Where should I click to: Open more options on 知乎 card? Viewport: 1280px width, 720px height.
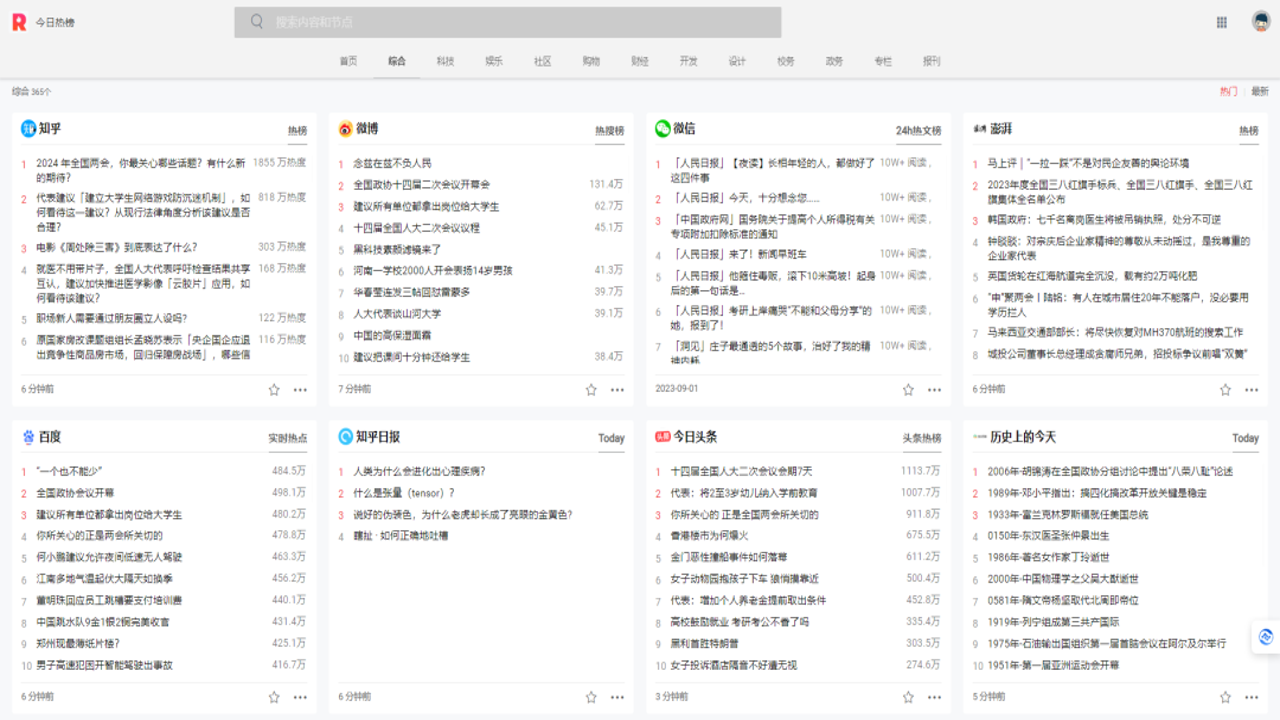tap(300, 389)
